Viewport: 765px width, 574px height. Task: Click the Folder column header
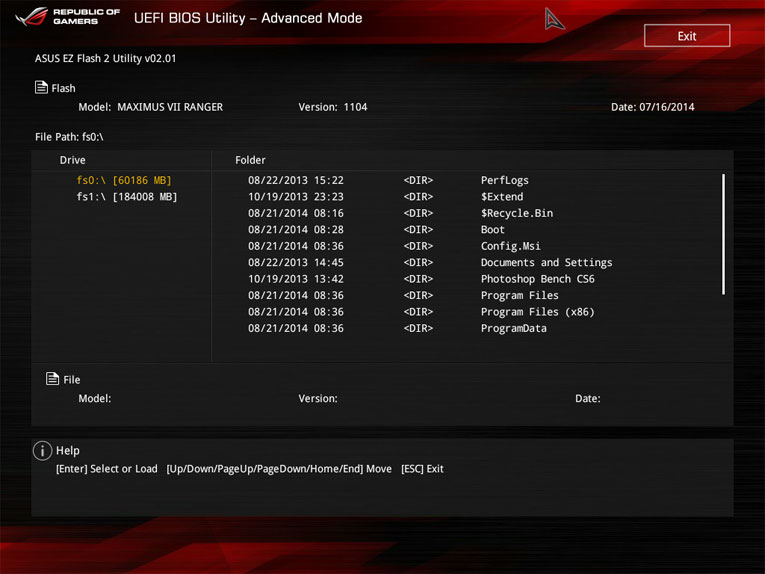click(x=250, y=160)
